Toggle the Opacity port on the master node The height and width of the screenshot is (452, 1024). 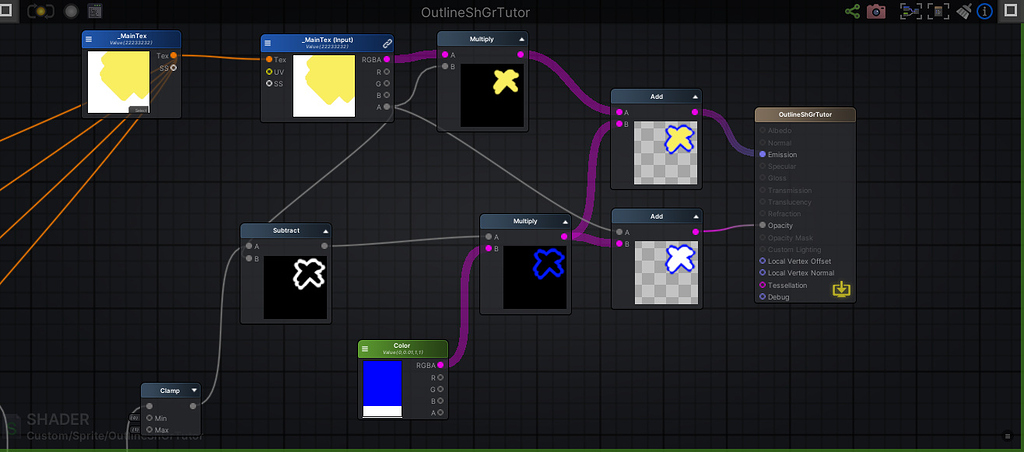tap(763, 226)
